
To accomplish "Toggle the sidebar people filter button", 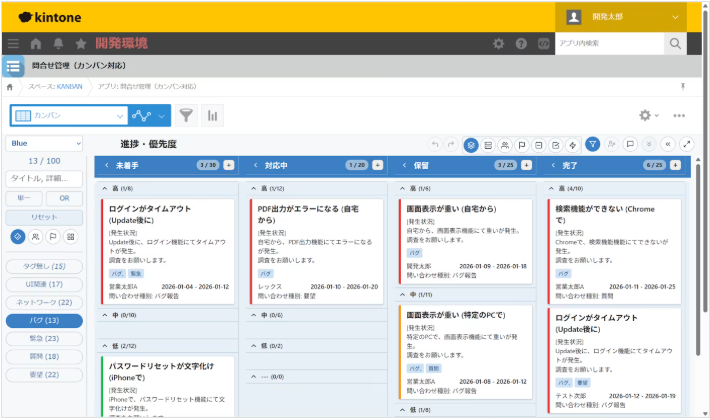I will pos(35,237).
